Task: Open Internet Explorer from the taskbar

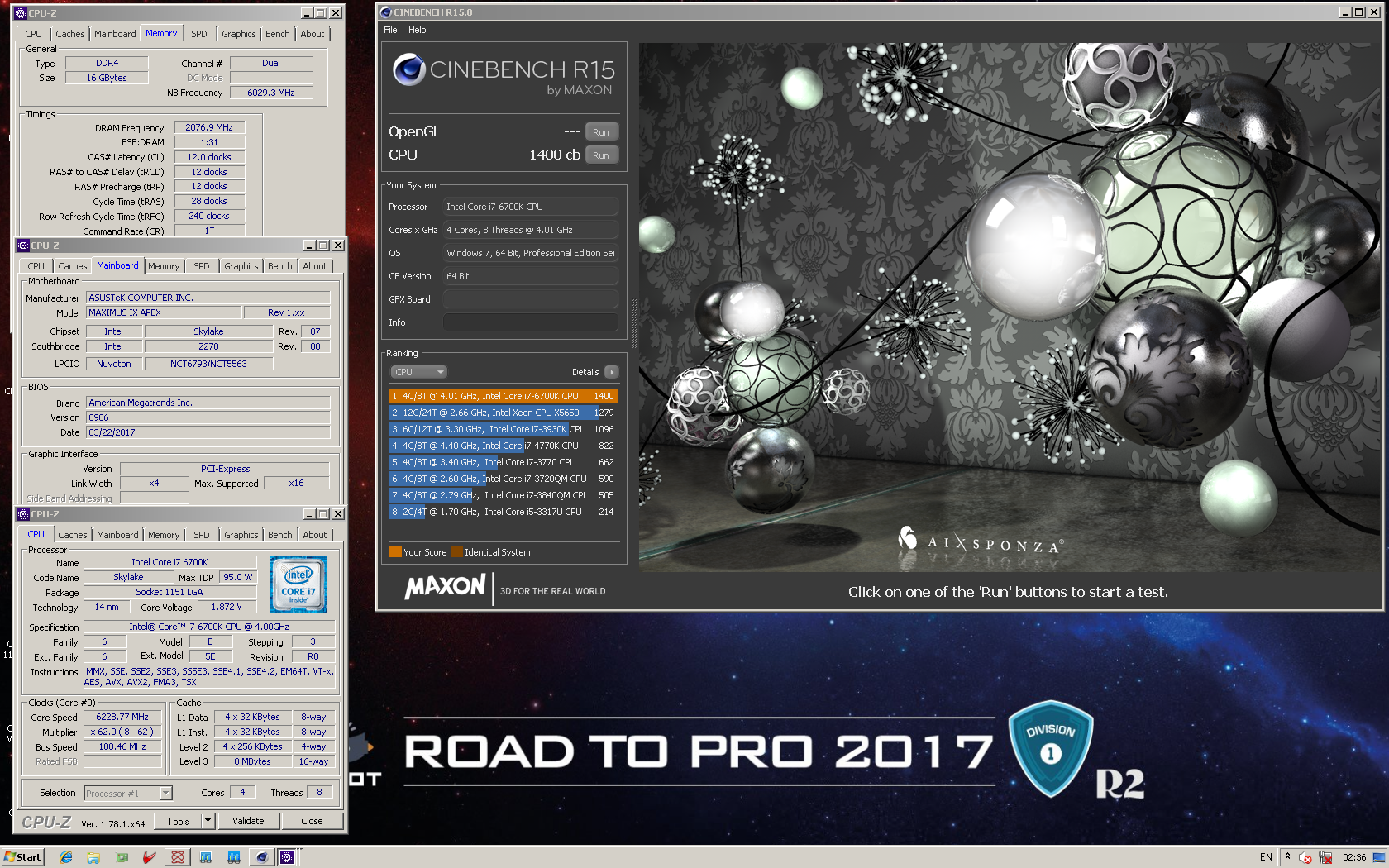Action: [66, 857]
